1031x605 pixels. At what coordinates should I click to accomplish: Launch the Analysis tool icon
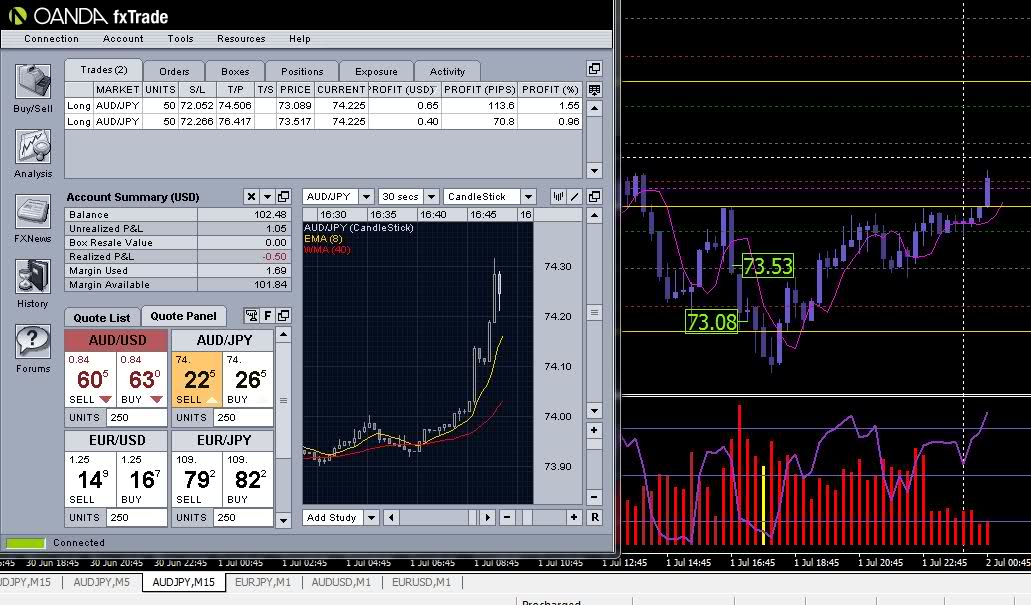tap(33, 150)
